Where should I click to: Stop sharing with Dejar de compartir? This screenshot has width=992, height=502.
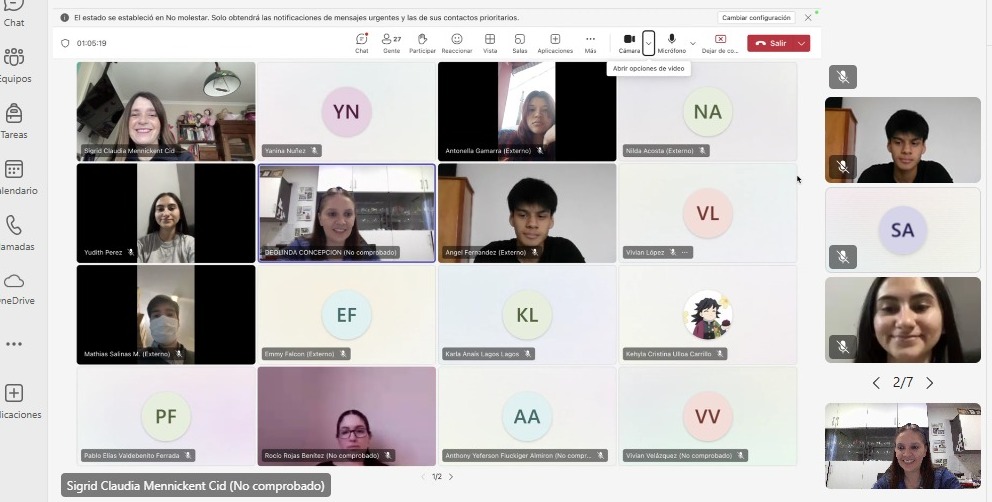720,42
